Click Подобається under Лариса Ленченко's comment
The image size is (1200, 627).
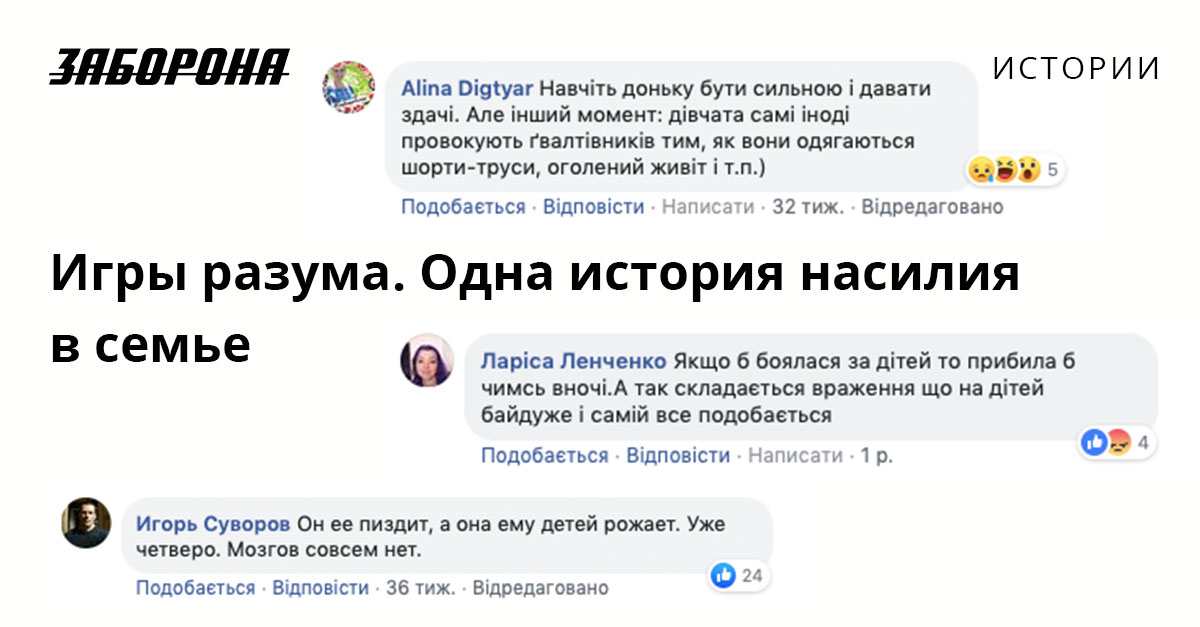click(x=545, y=455)
